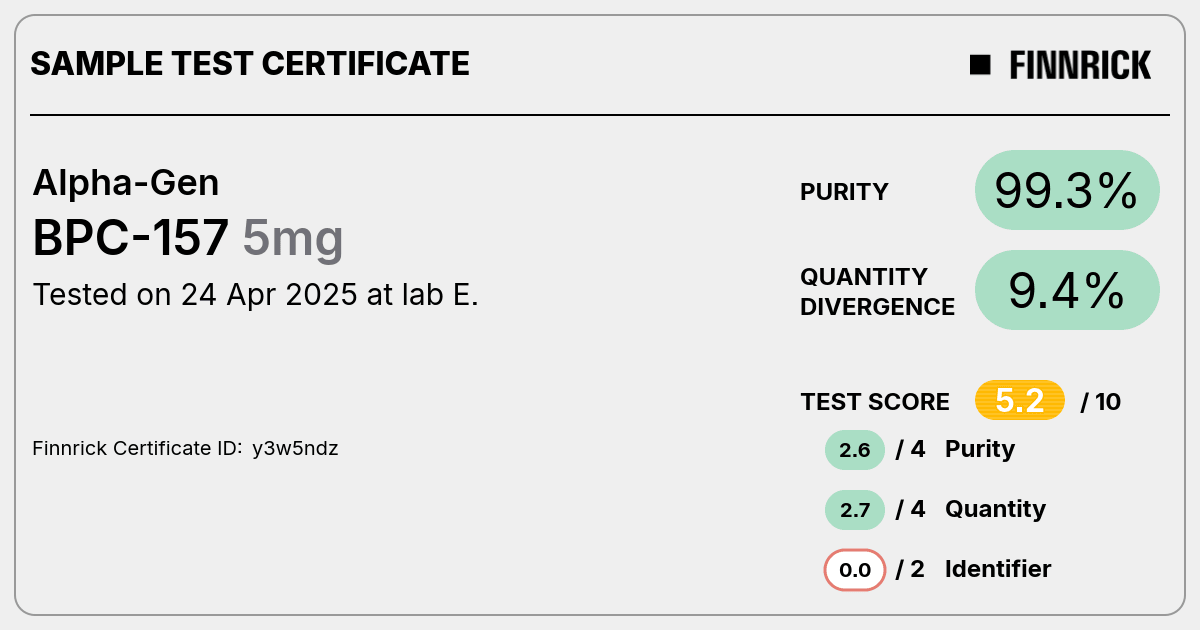Click the PURITY label
This screenshot has height=630, width=1200.
pyautogui.click(x=844, y=192)
